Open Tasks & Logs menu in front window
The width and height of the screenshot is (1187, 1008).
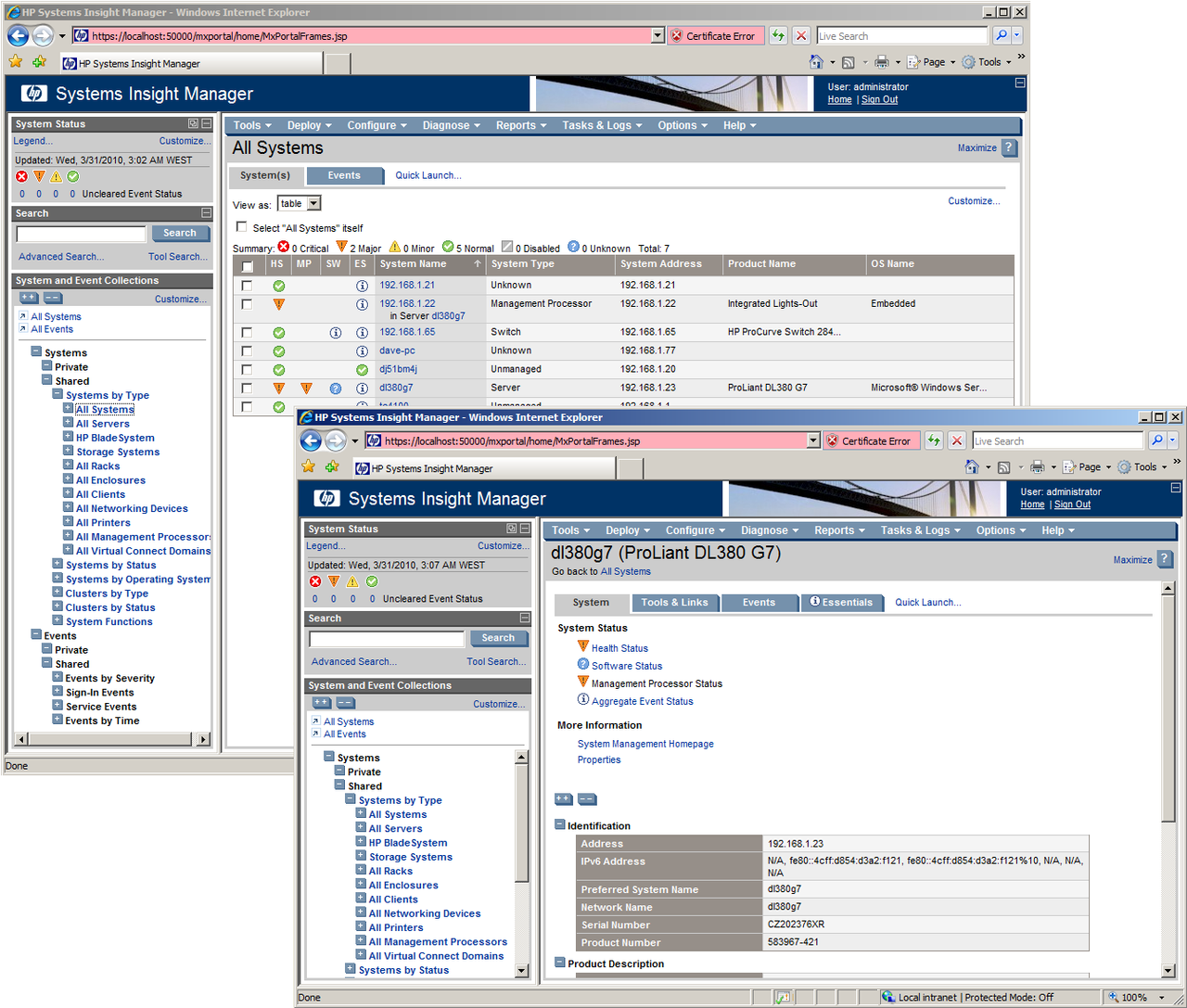tap(920, 530)
